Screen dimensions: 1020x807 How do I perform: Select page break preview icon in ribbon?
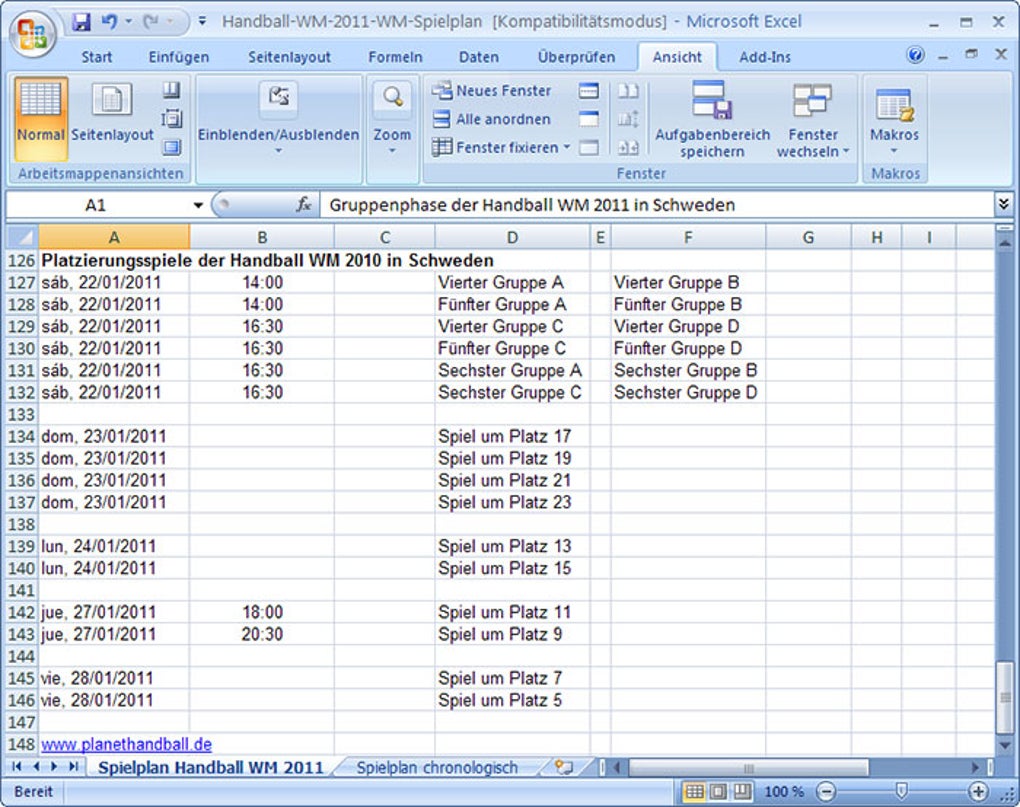pyautogui.click(x=171, y=90)
